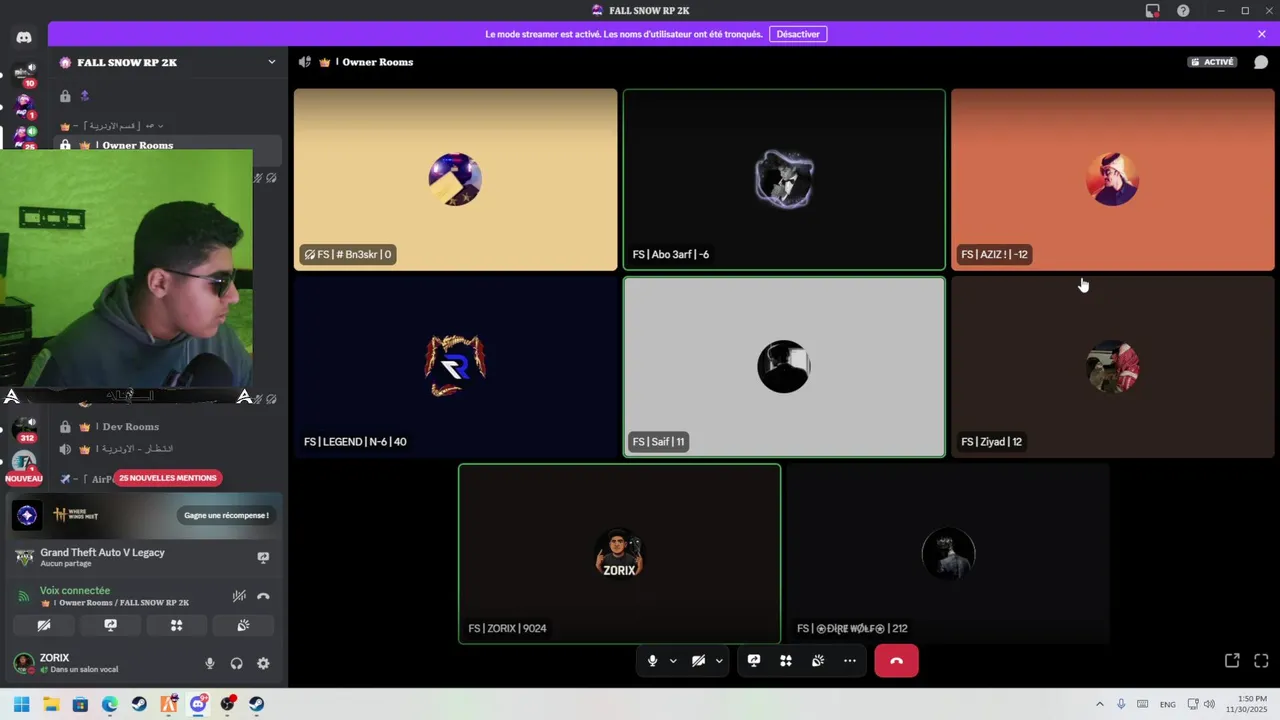Expand FALL SNOW RP 2K server menu
Screen dimensions: 1280x720
point(271,62)
